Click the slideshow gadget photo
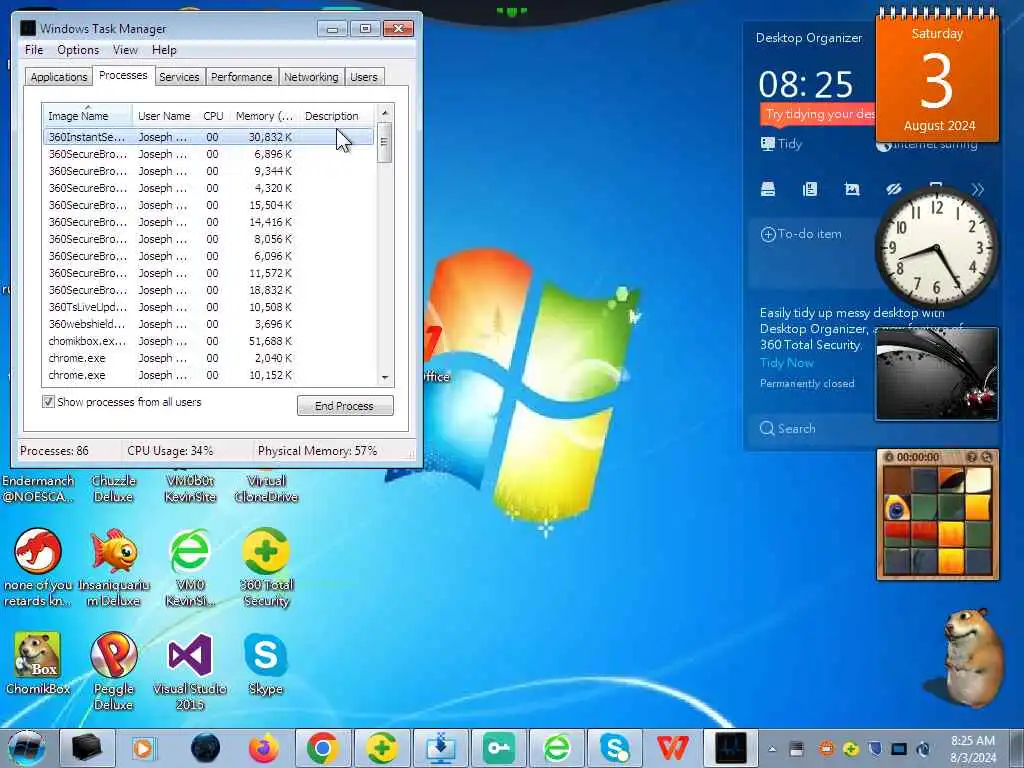The image size is (1024, 768). (x=936, y=374)
